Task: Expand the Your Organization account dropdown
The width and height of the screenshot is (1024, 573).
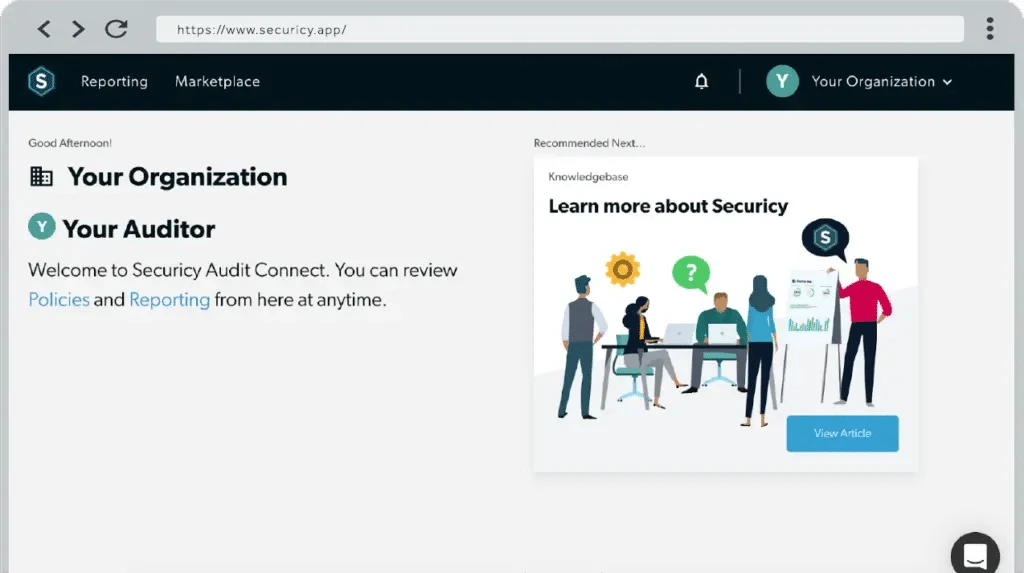Action: click(873, 82)
